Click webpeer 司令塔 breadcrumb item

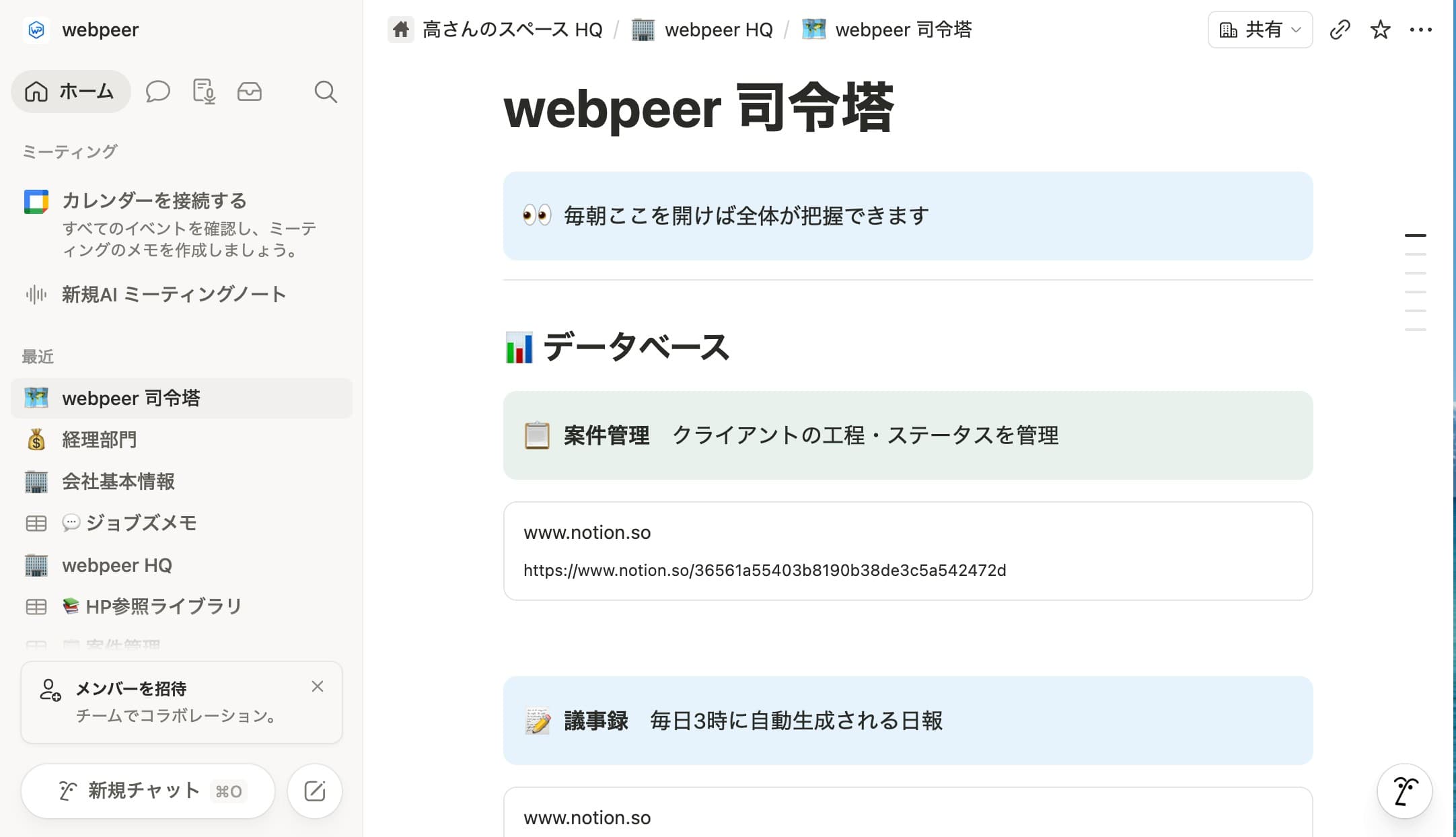[887, 30]
